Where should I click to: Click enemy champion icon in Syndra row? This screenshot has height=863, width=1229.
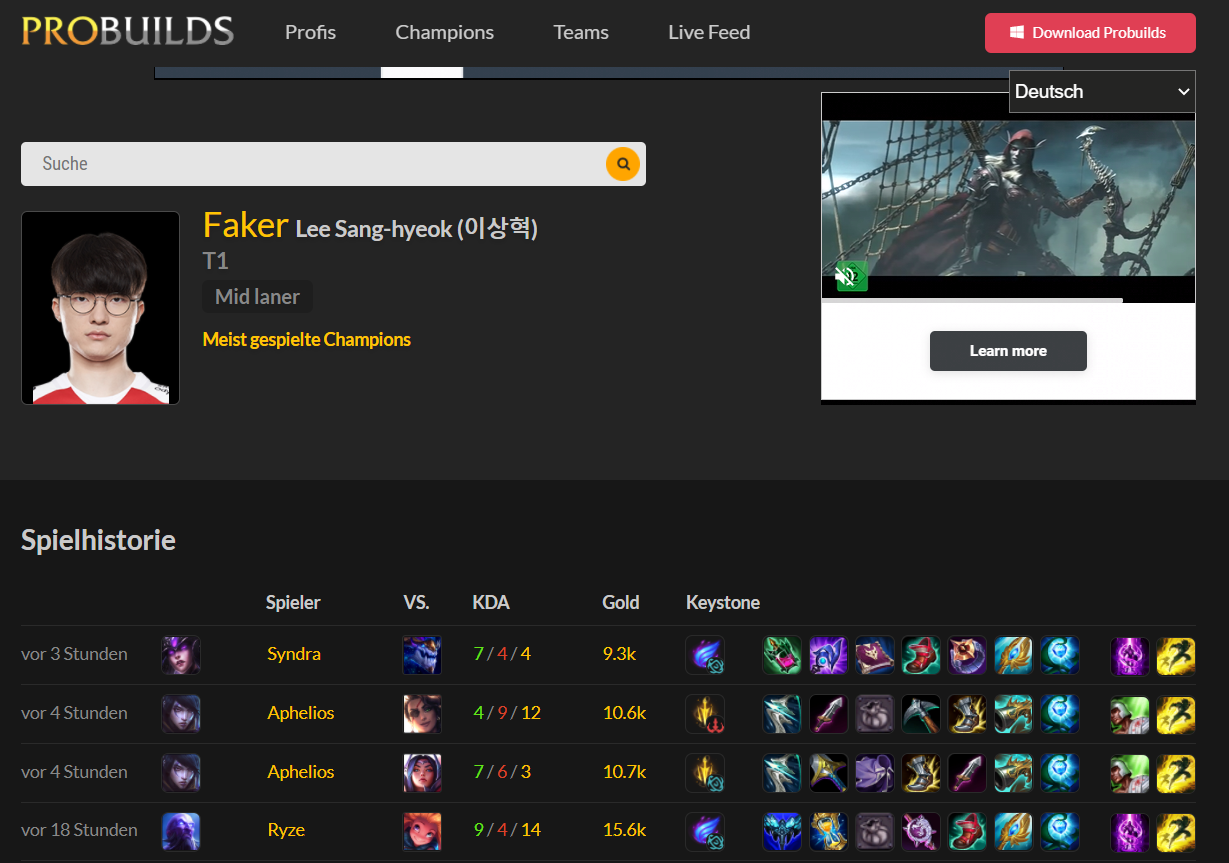[422, 655]
